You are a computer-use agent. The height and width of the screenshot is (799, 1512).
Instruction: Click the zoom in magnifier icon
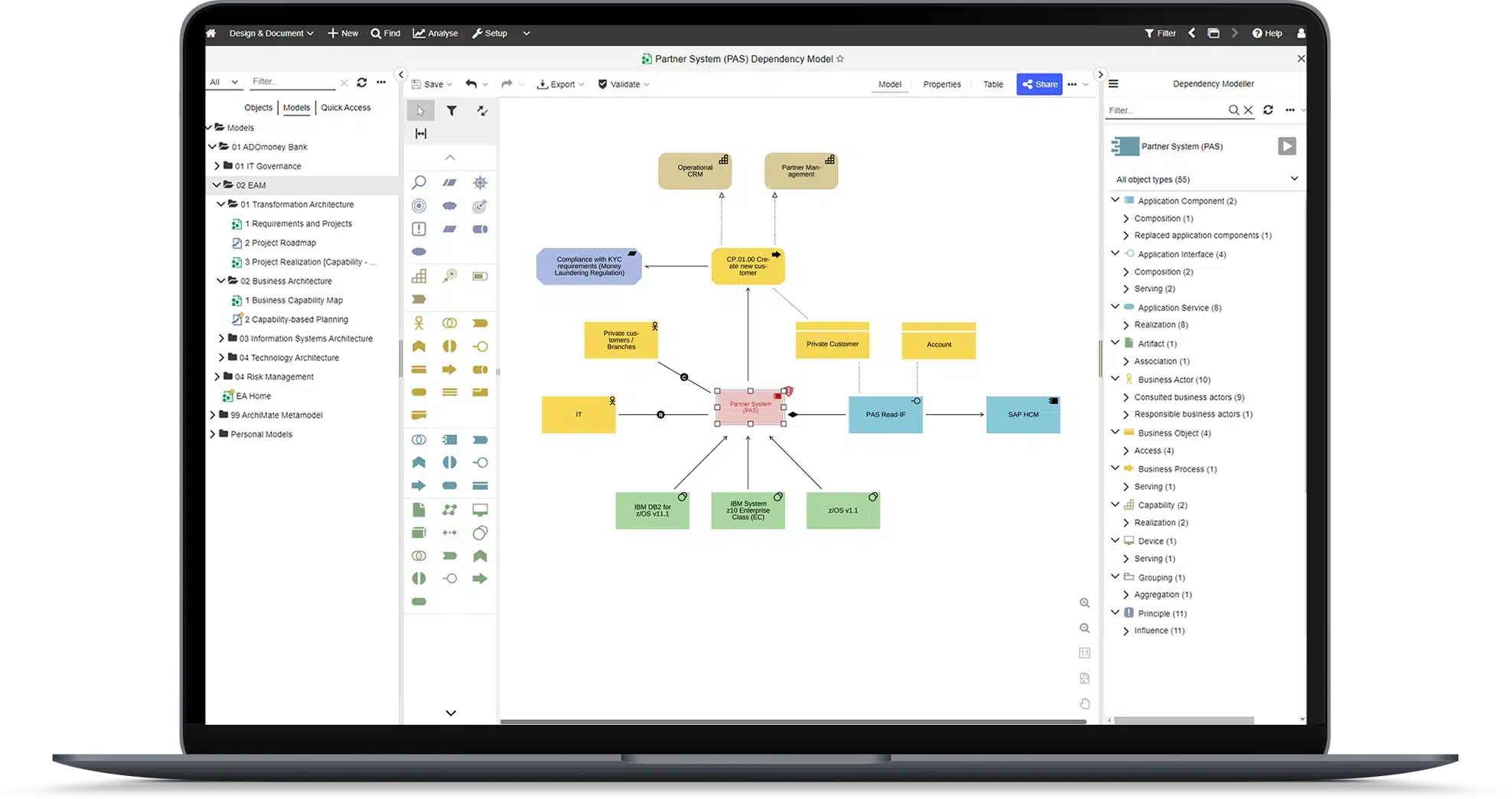click(1084, 603)
